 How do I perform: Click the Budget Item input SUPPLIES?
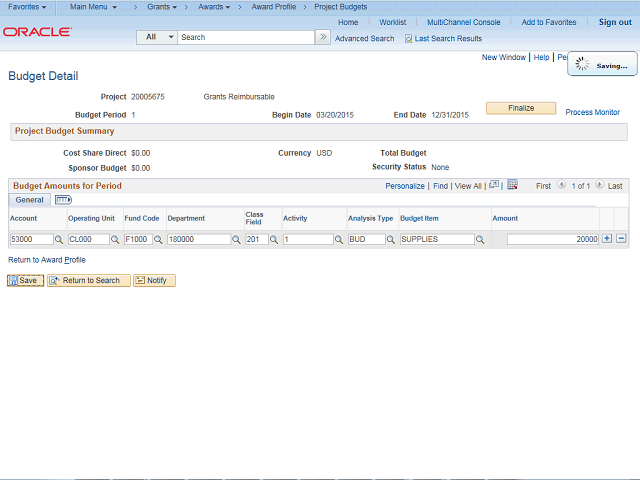point(437,239)
